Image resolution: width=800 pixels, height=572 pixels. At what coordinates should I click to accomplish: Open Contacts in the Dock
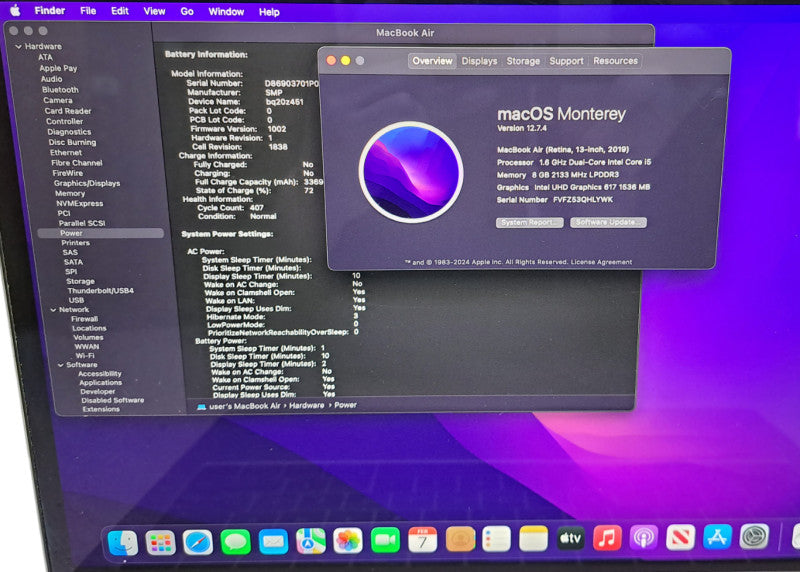pos(460,539)
